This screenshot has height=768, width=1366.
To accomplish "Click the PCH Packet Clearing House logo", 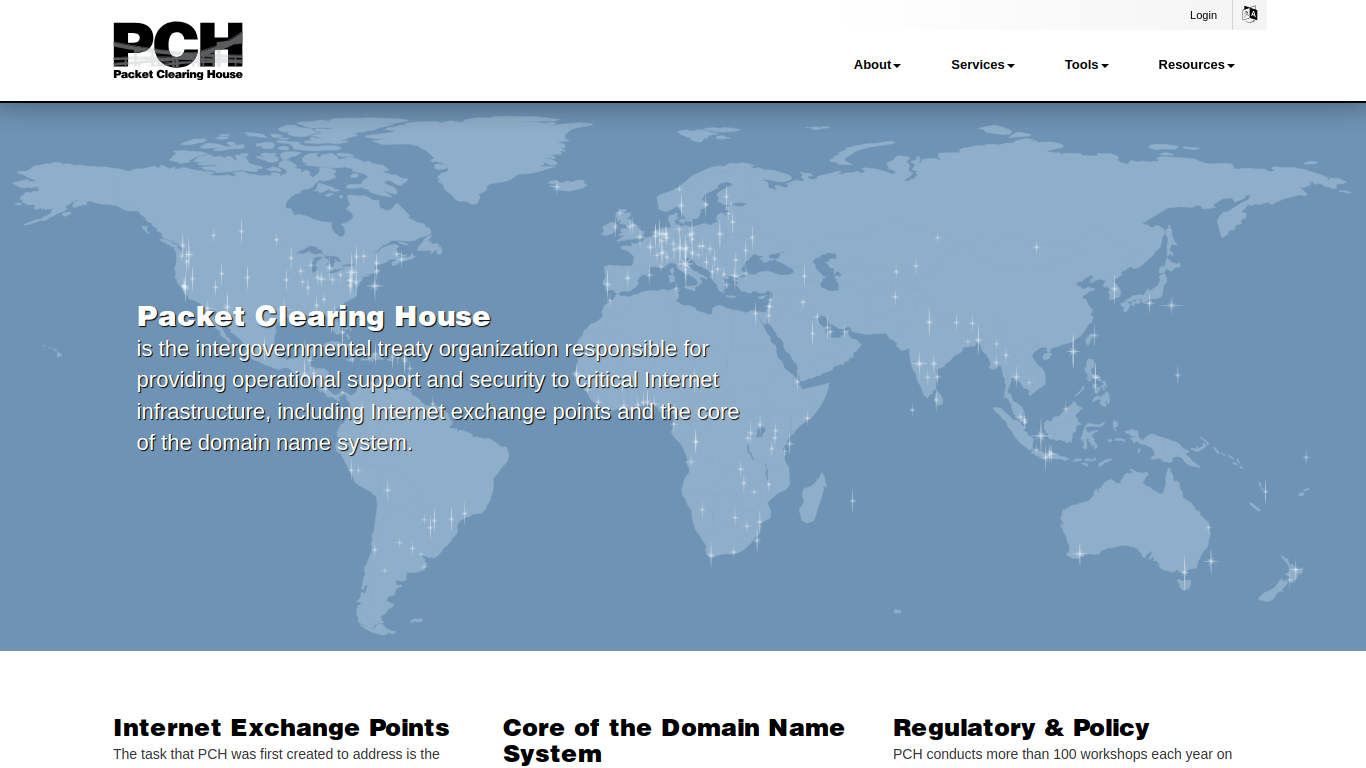I will (x=178, y=51).
